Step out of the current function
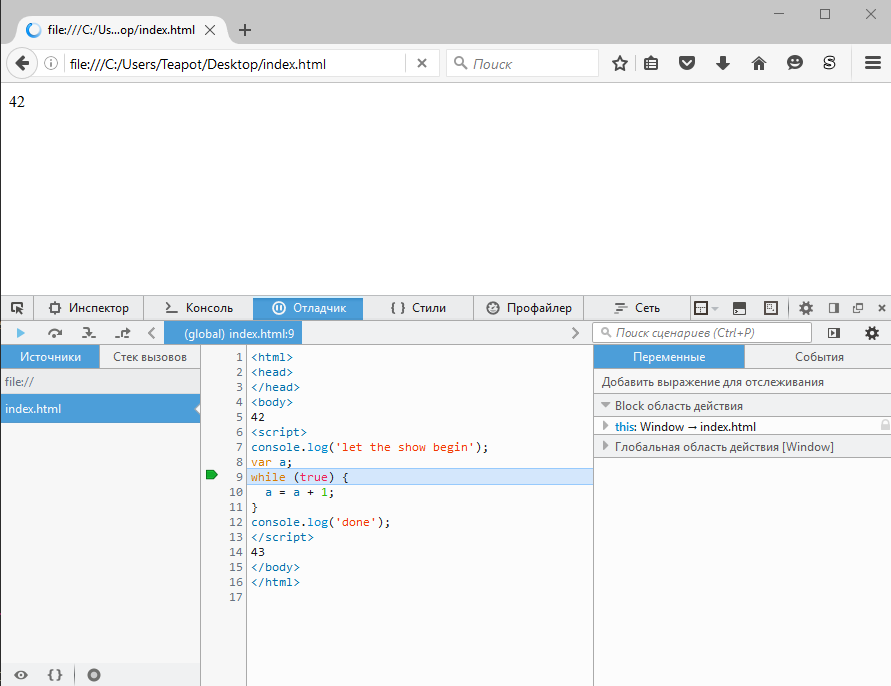891x686 pixels. coord(122,333)
